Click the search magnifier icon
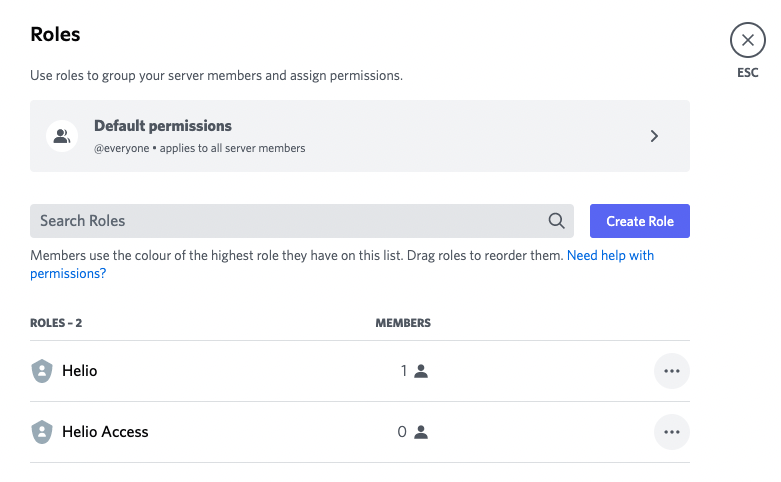 click(557, 221)
